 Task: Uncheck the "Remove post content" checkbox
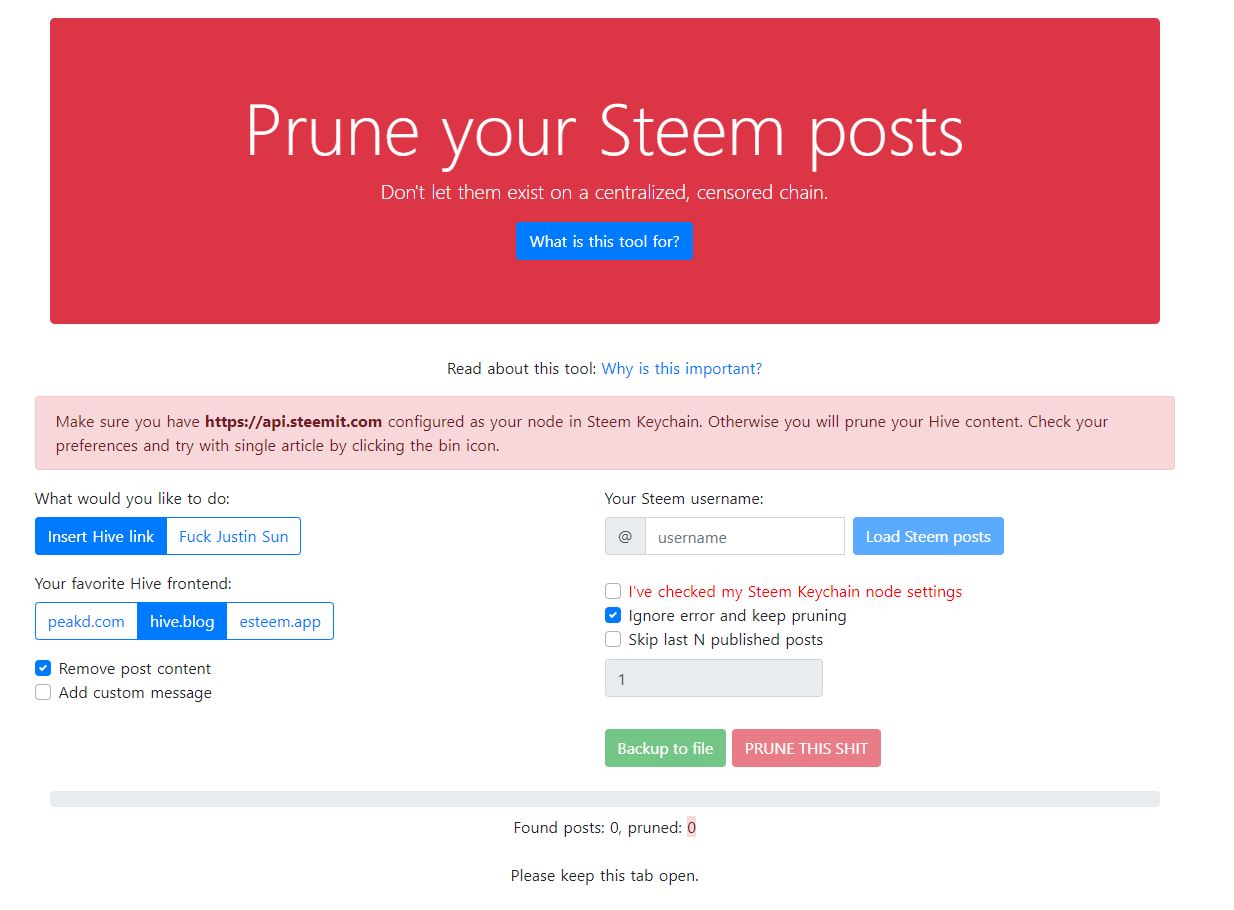pos(43,668)
